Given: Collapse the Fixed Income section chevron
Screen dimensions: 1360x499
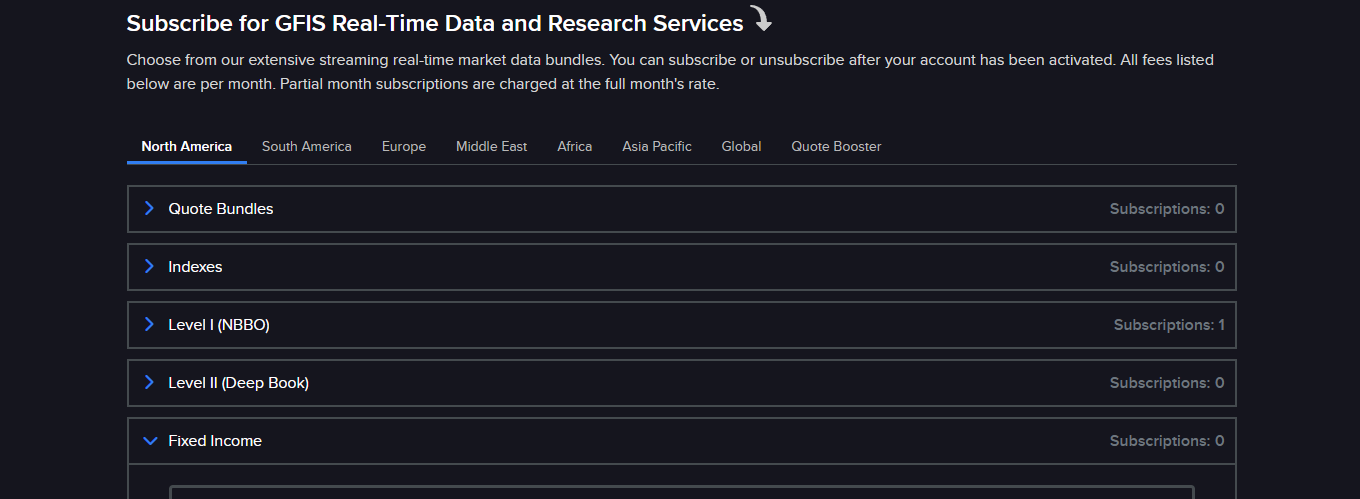Looking at the screenshot, I should click(x=150, y=440).
